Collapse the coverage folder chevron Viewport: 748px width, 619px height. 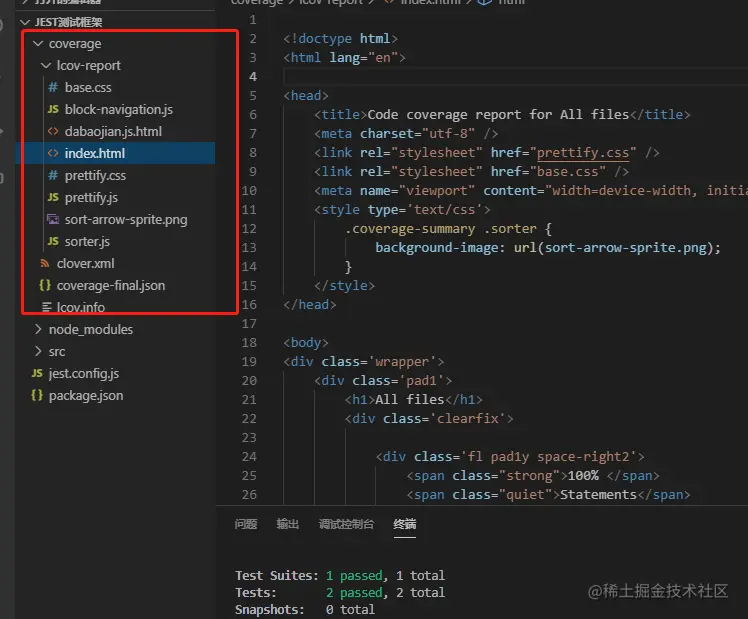click(38, 43)
